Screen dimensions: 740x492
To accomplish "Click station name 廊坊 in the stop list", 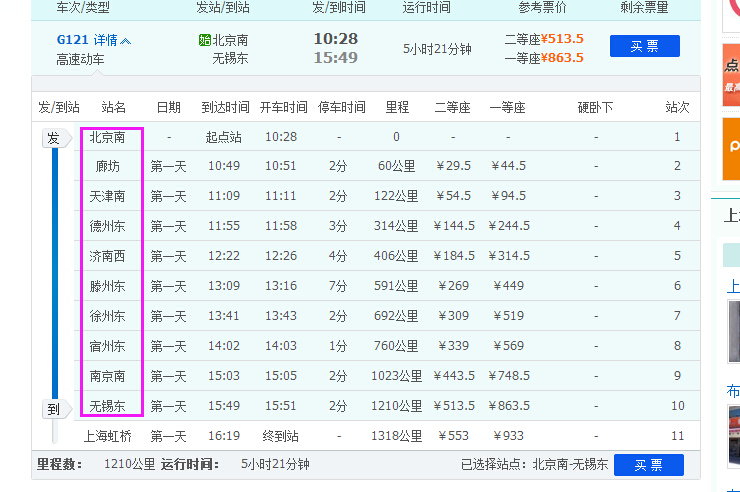I will click(x=108, y=166).
